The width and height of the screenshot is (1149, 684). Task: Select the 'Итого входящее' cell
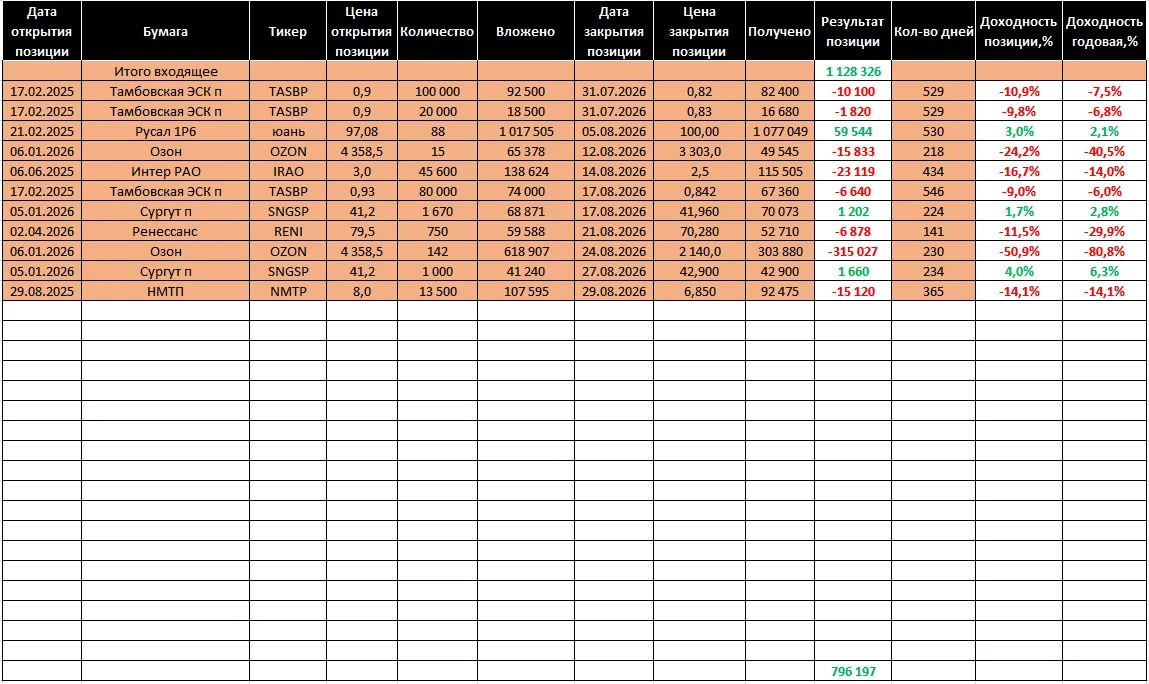point(166,71)
